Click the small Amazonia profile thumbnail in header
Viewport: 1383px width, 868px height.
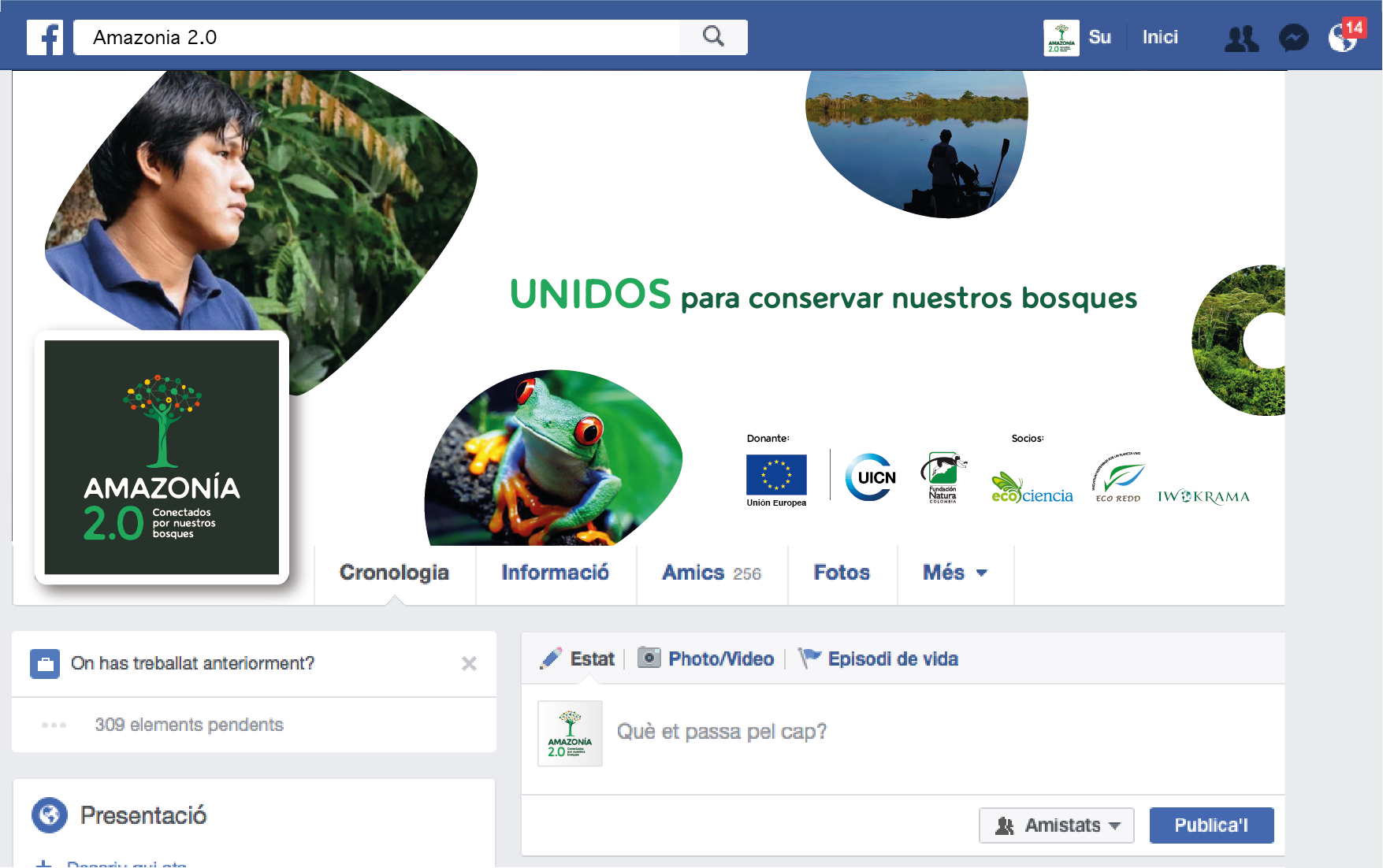tap(1061, 38)
